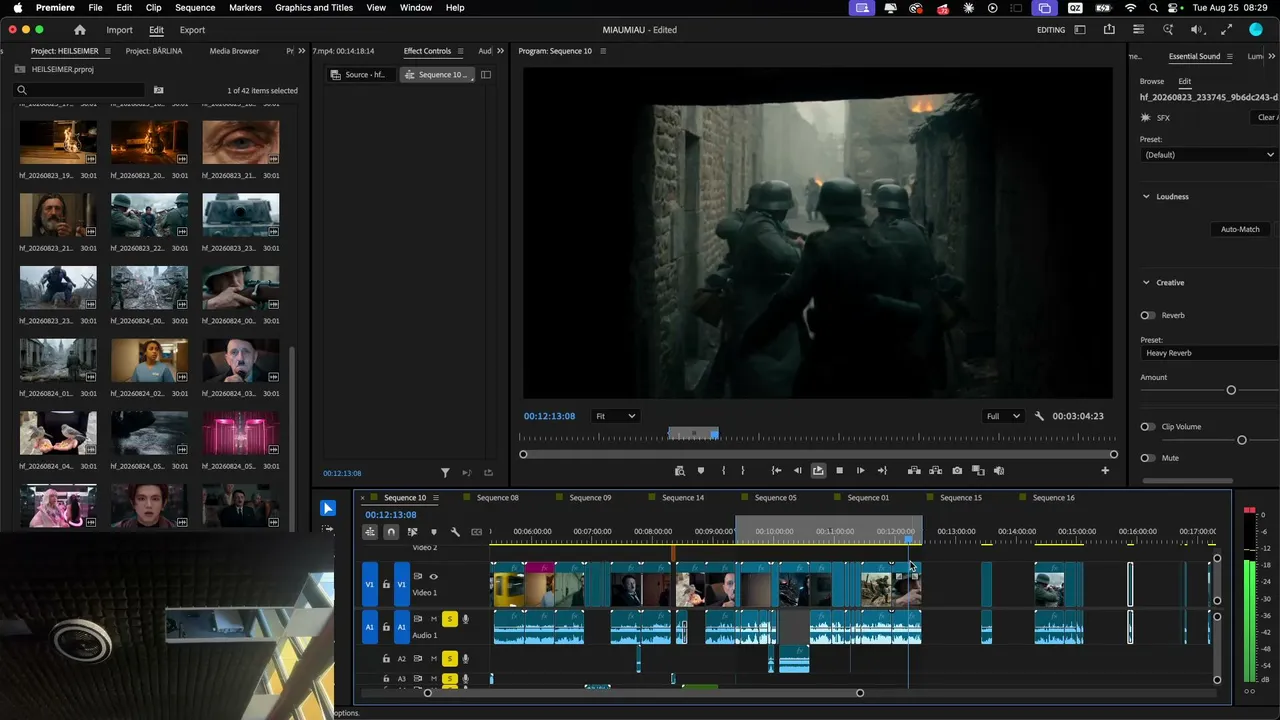Screen dimensions: 1280x720
Task: Open the Home screen icon
Action: tap(80, 30)
